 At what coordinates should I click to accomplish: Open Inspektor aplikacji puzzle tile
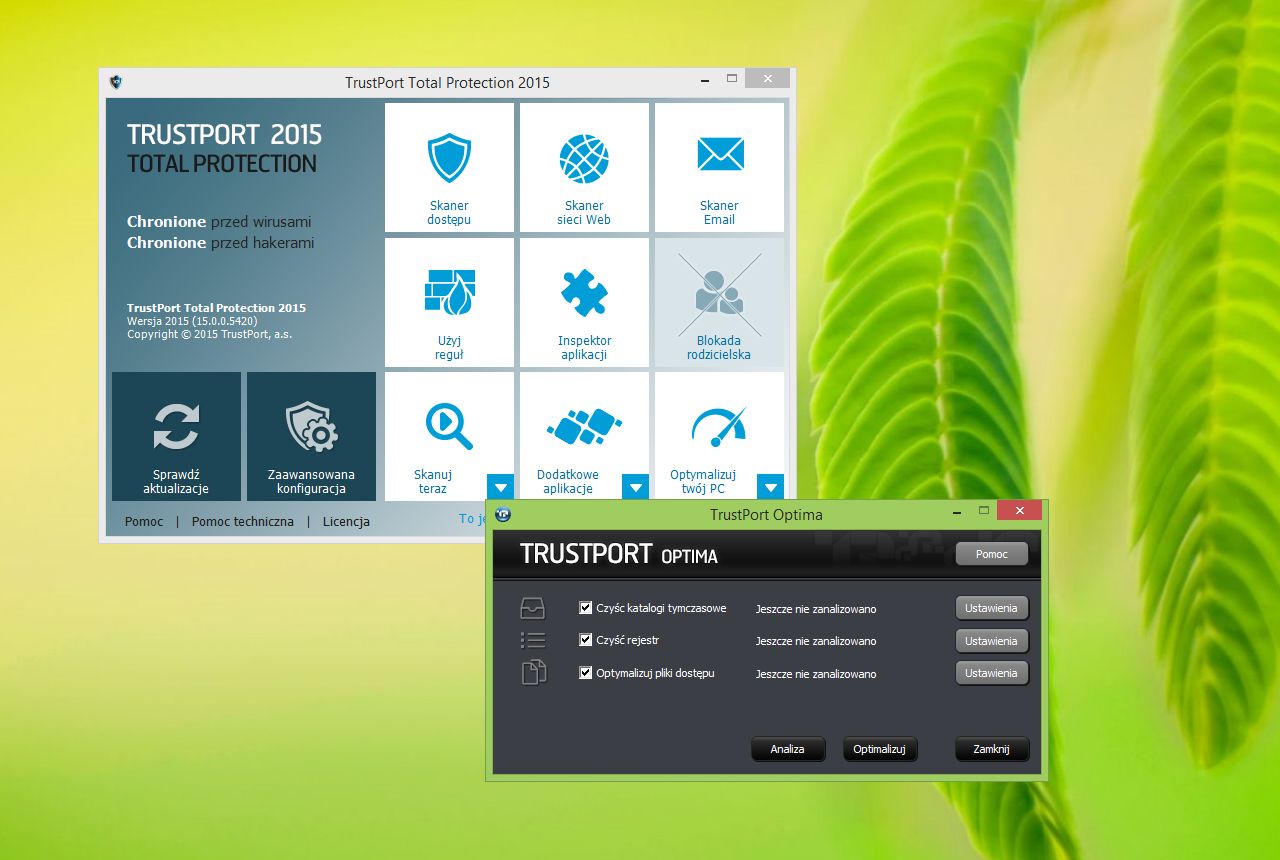[x=584, y=302]
